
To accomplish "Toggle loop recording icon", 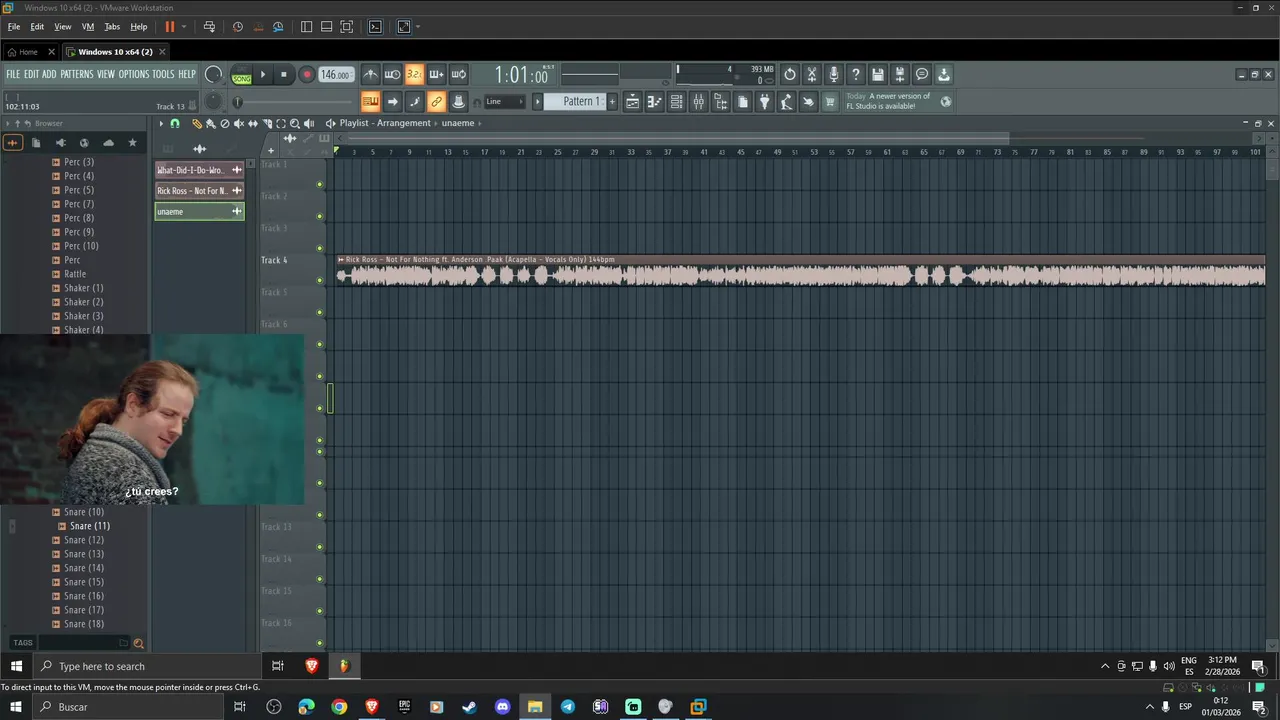I will tap(458, 74).
